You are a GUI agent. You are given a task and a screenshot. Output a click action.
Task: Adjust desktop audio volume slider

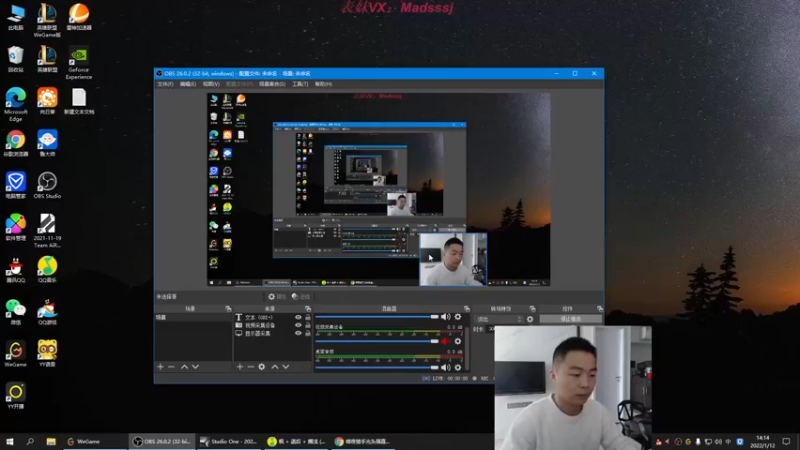coord(377,367)
